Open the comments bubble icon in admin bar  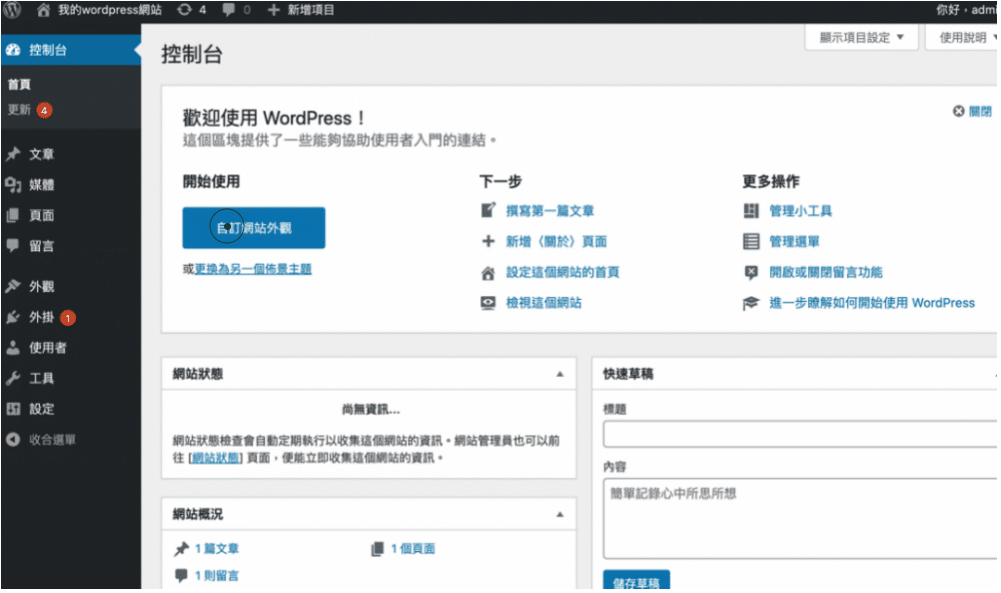point(229,10)
